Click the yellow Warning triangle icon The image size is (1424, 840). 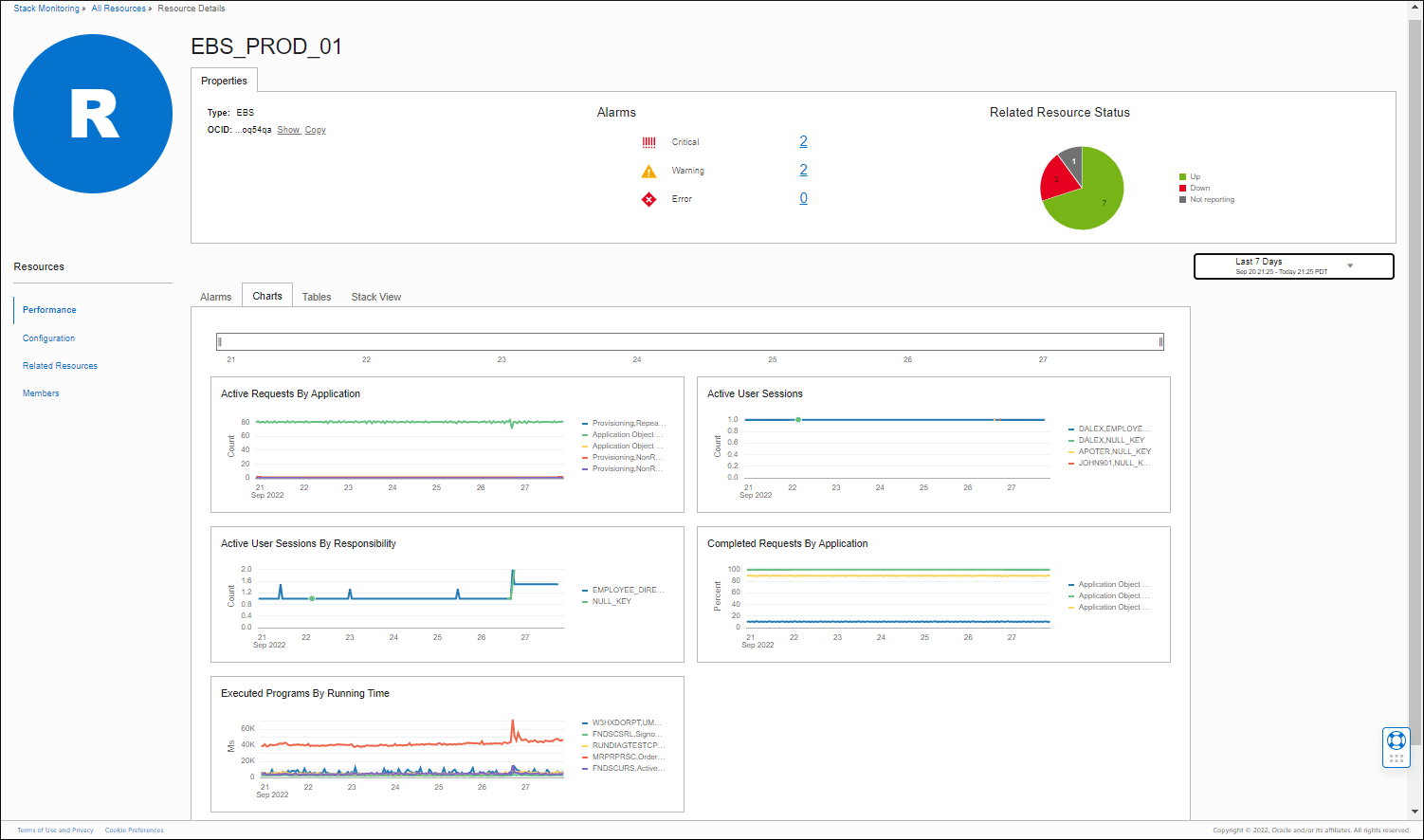pos(648,171)
